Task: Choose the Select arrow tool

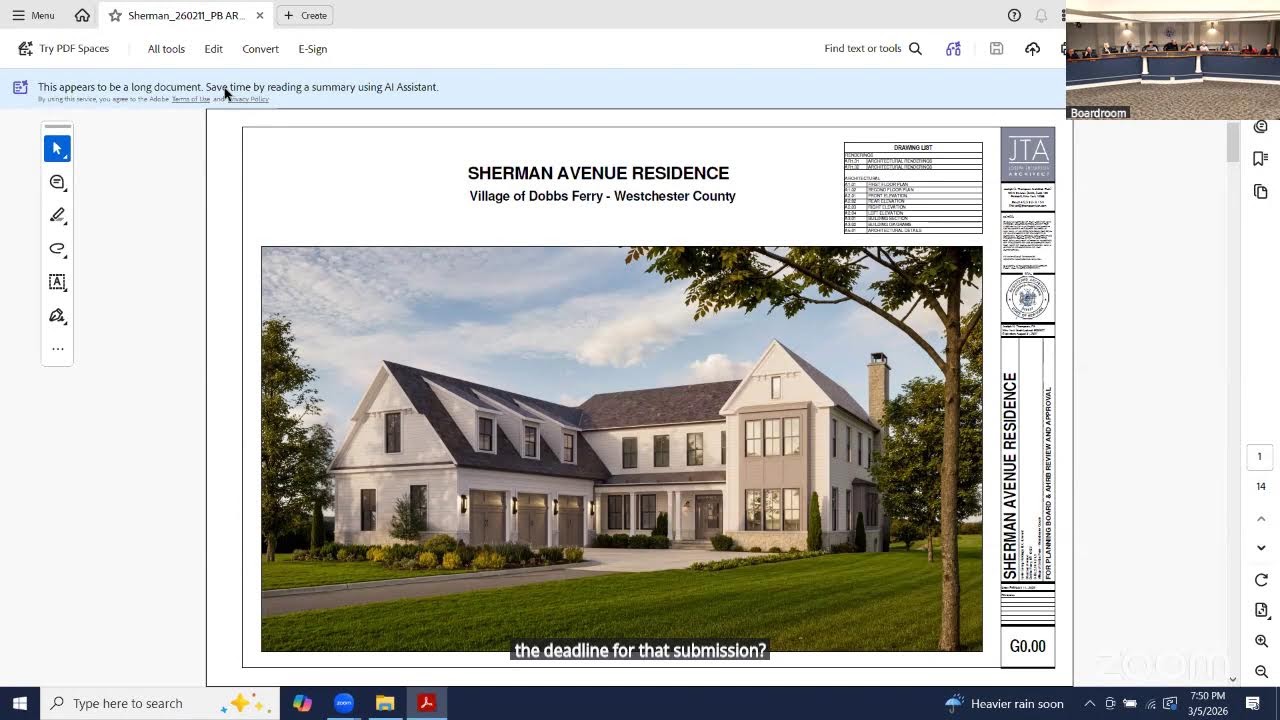Action: (x=57, y=148)
